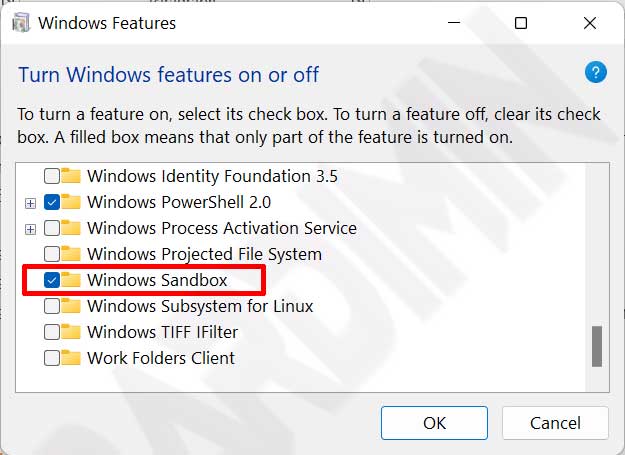Click the feature list scrollbar thumb

[x=597, y=346]
